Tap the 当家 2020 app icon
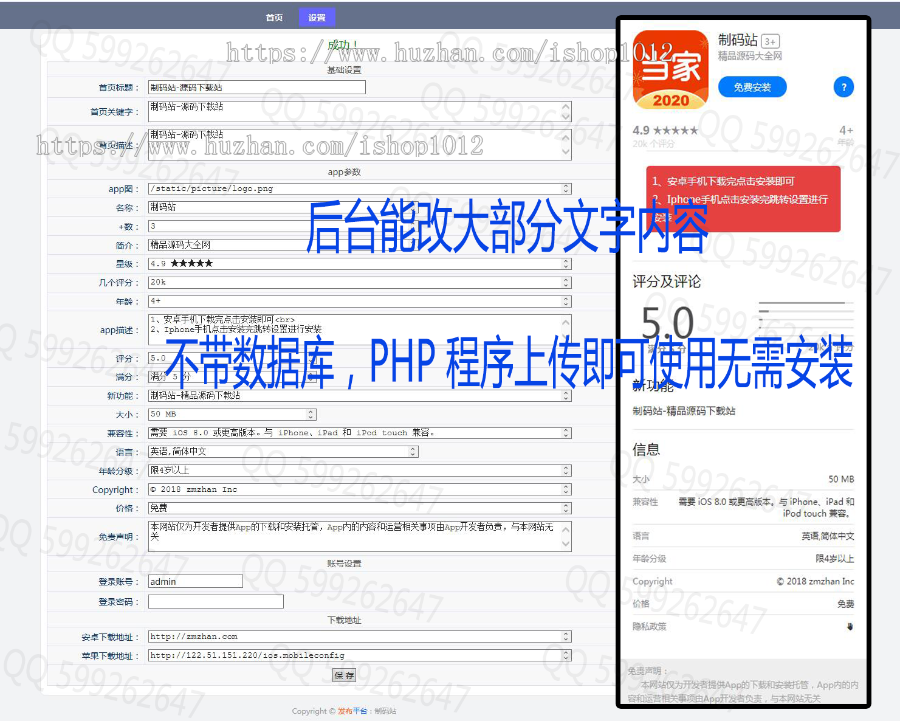Image resolution: width=900 pixels, height=721 pixels. click(x=670, y=69)
